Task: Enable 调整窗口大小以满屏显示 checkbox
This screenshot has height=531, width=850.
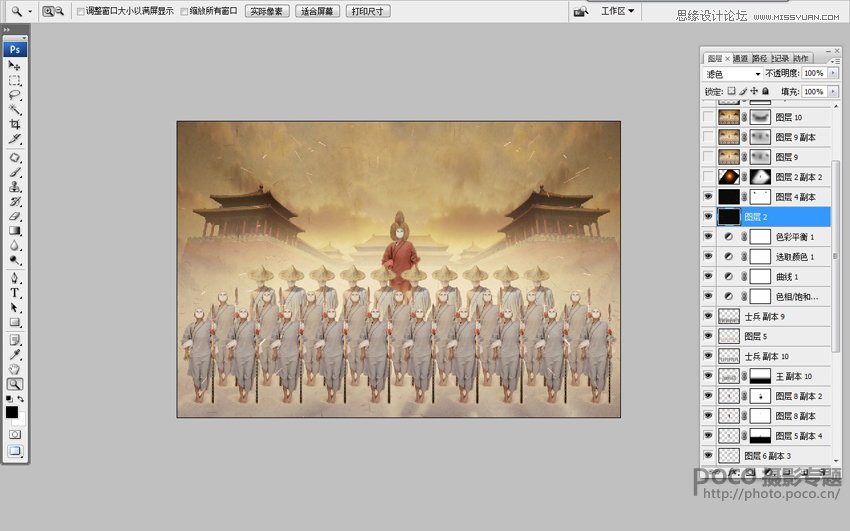Action: click(80, 11)
